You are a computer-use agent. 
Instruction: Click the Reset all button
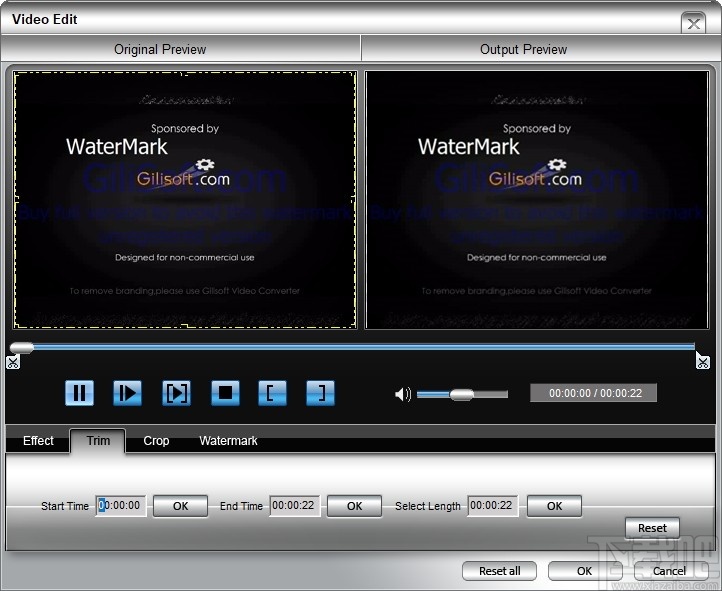point(500,571)
